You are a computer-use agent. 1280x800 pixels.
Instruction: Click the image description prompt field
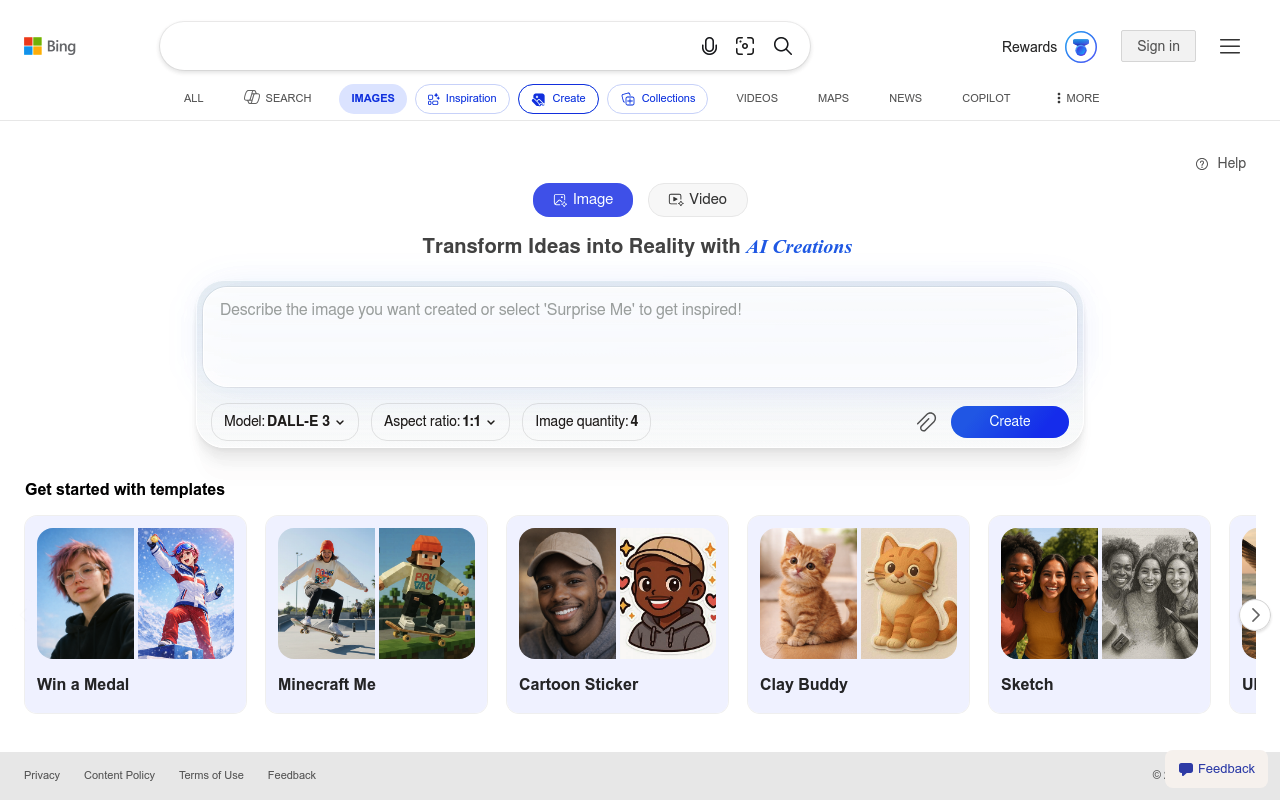tap(640, 337)
